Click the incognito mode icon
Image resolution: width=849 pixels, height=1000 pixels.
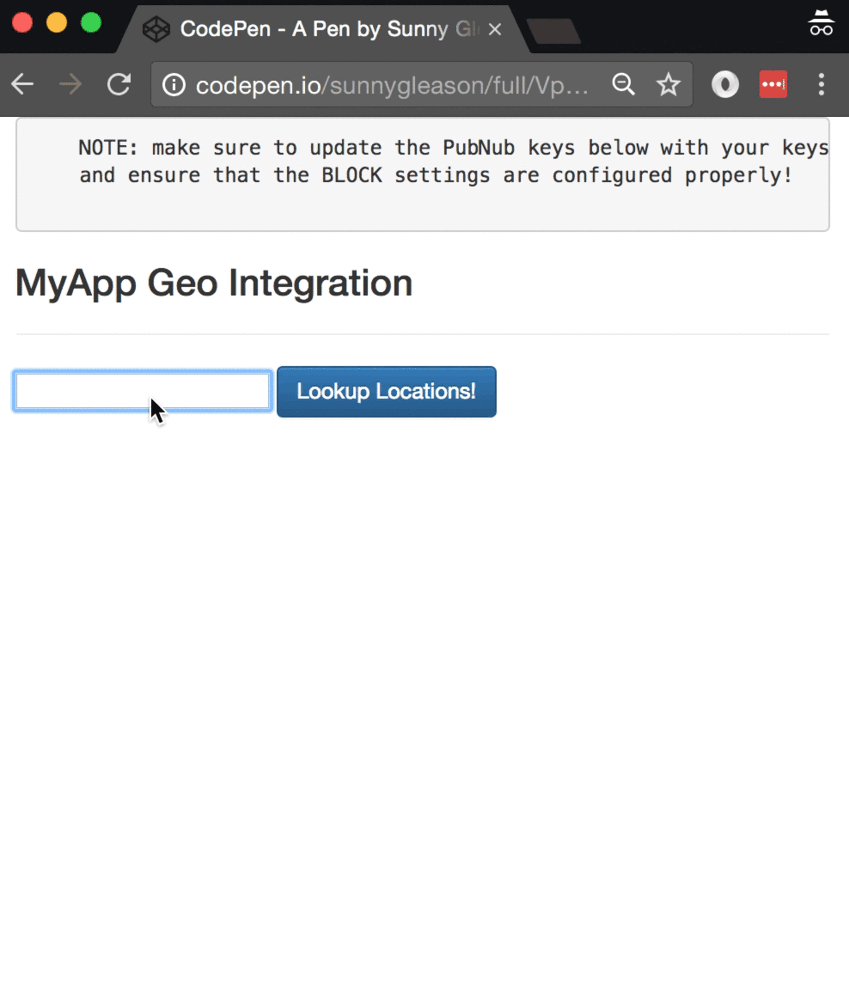coord(821,24)
